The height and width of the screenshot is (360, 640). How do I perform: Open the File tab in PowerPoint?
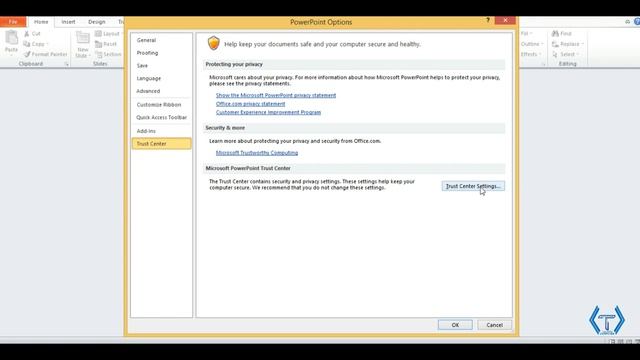[13, 22]
